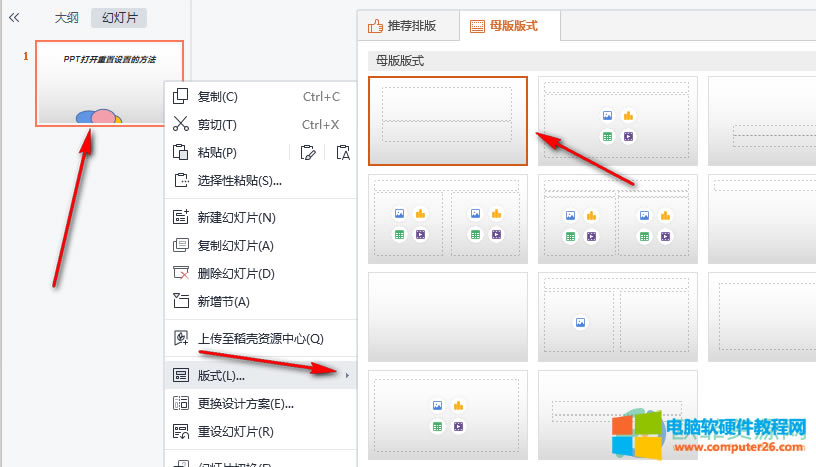
Task: Select 复制幻灯片 (Duplicate slide) menu entry
Action: (235, 245)
